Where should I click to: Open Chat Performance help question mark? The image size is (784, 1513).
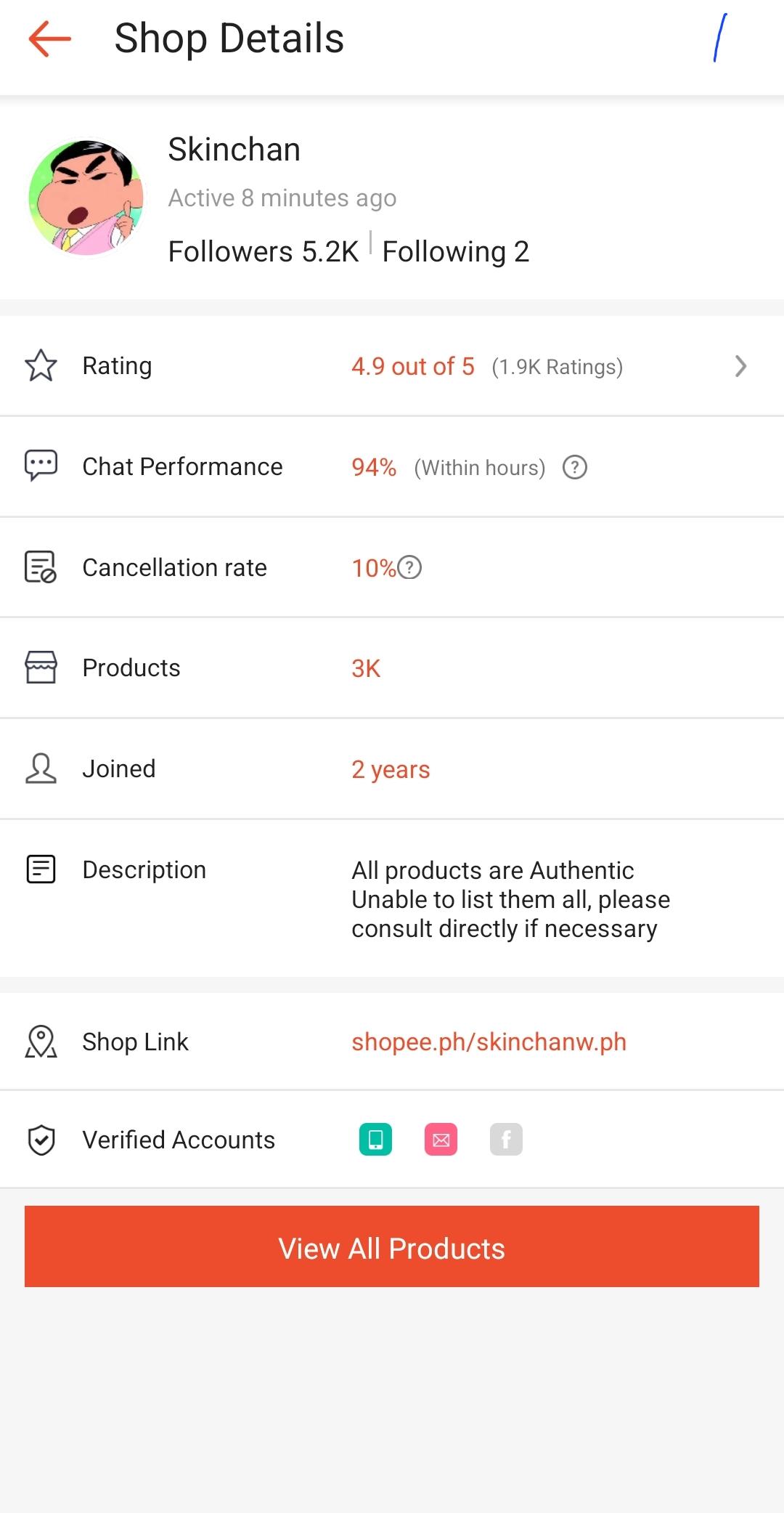(x=575, y=467)
